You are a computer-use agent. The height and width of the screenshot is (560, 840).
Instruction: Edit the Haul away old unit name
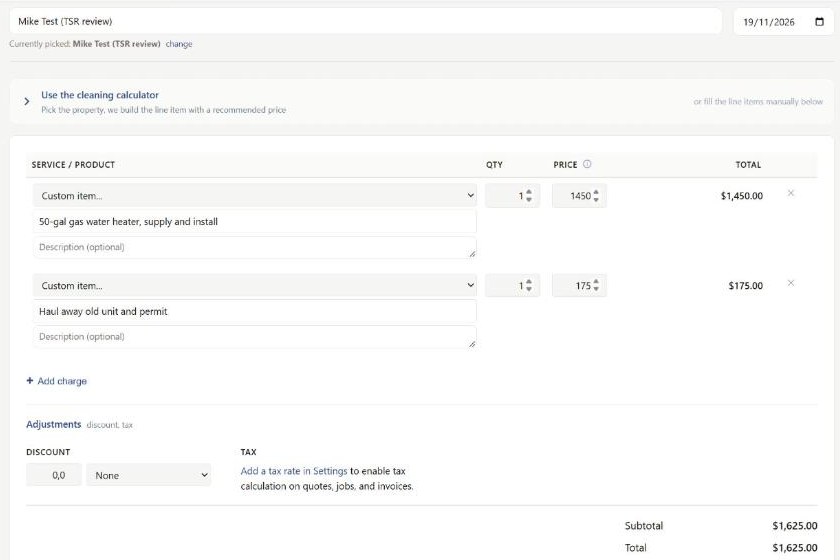click(254, 311)
